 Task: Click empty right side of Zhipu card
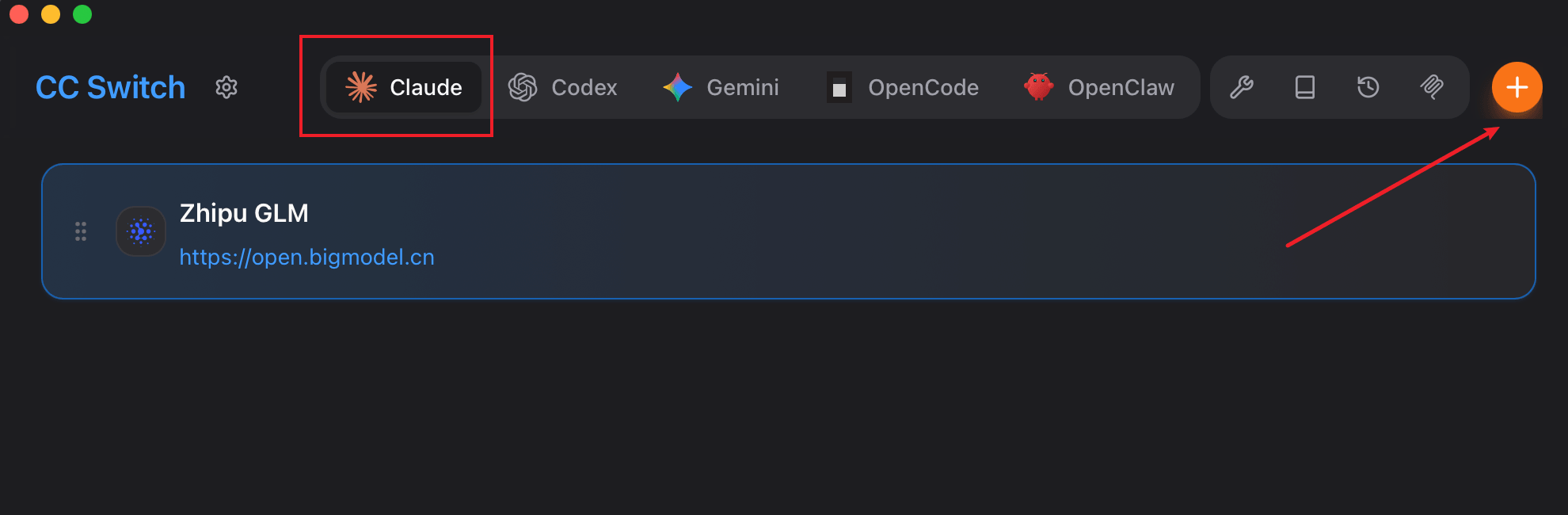point(1029,238)
